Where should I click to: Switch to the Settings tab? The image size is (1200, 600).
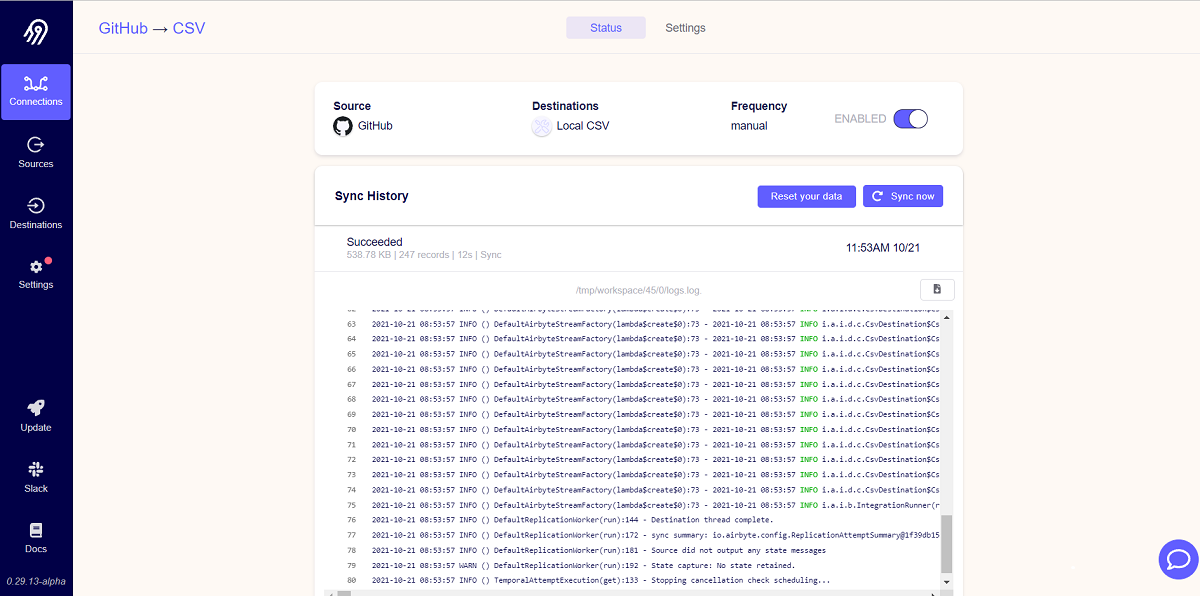coord(685,28)
